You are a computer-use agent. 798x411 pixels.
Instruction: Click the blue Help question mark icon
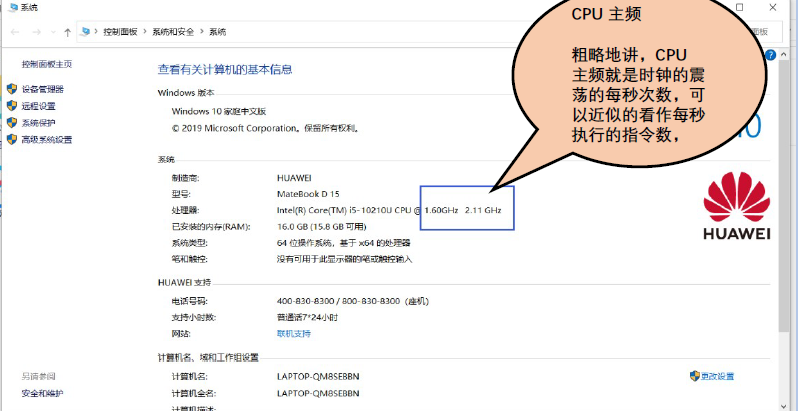tap(770, 55)
